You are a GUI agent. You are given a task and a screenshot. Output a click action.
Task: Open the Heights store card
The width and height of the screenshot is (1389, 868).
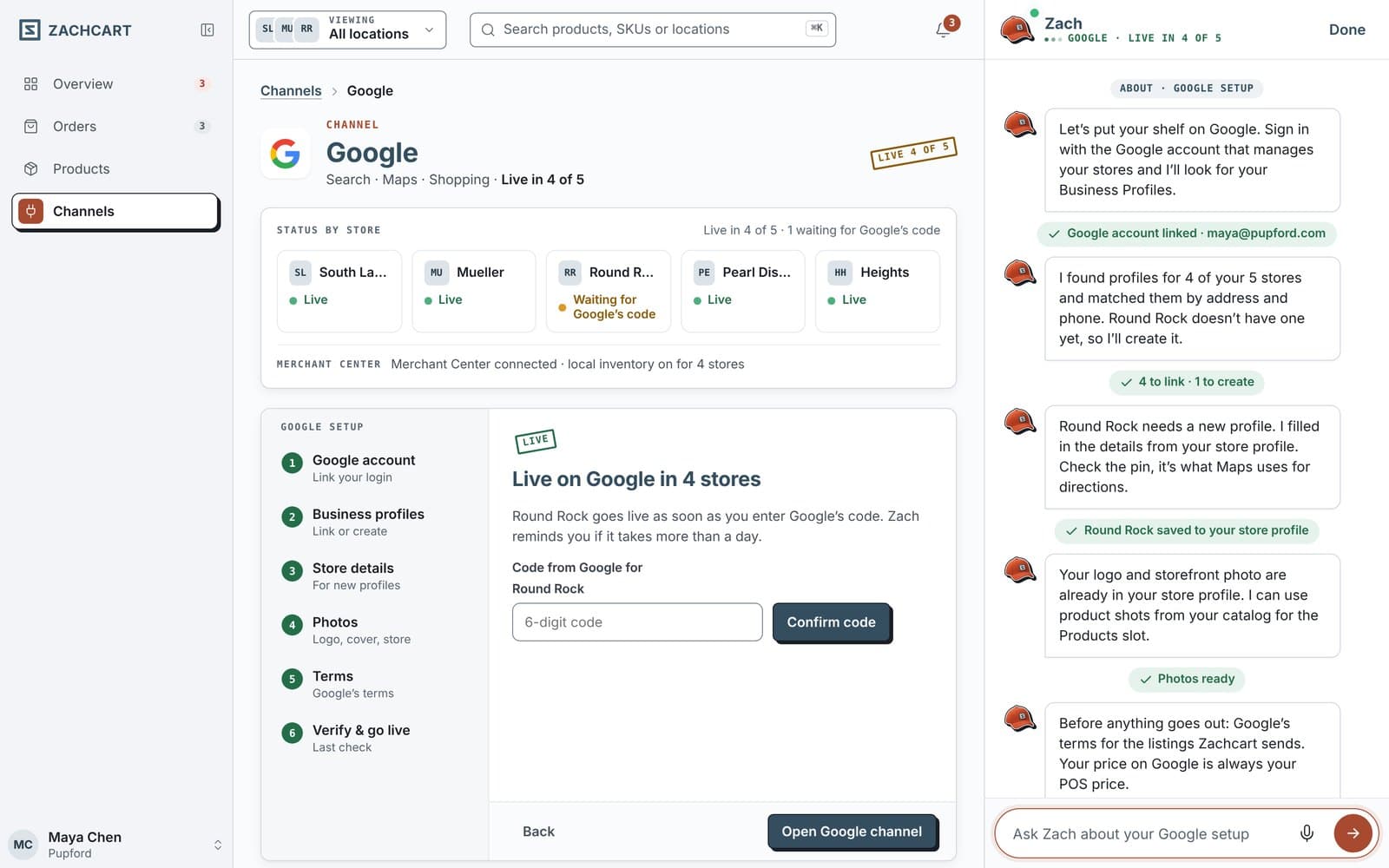878,292
